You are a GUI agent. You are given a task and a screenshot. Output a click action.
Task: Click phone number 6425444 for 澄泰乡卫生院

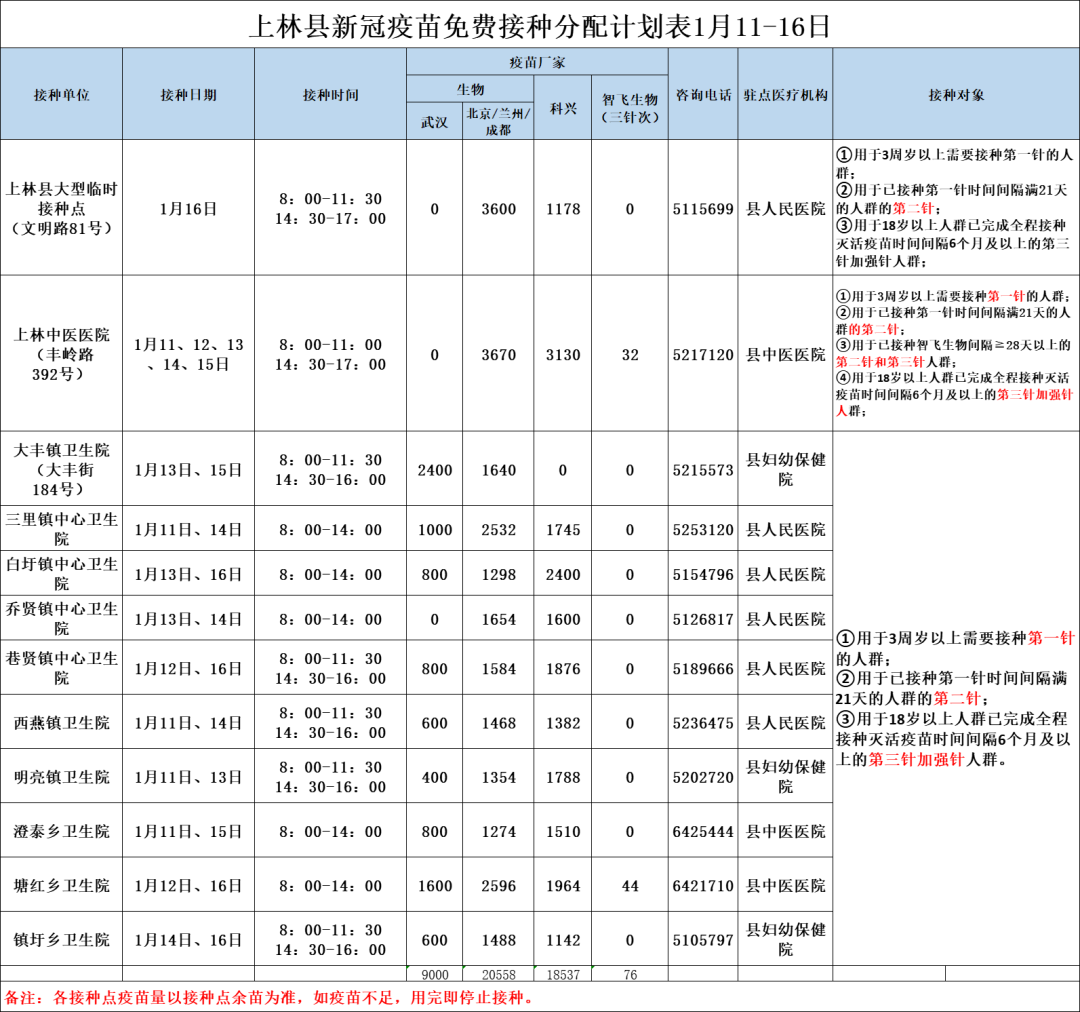point(703,831)
